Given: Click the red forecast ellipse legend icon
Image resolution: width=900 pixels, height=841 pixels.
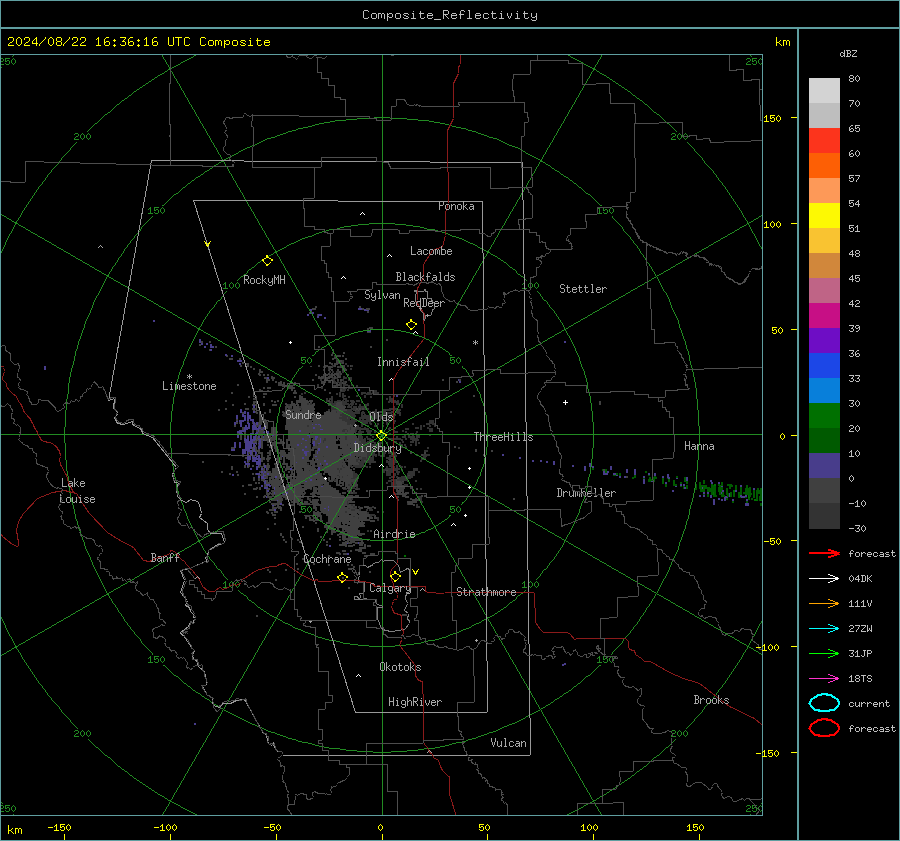Looking at the screenshot, I should (824, 728).
